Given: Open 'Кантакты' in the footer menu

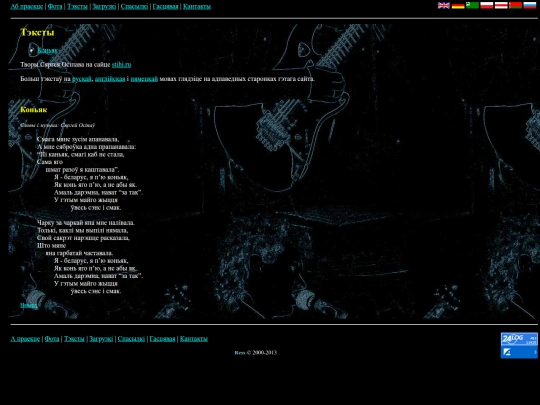Looking at the screenshot, I should [x=194, y=339].
